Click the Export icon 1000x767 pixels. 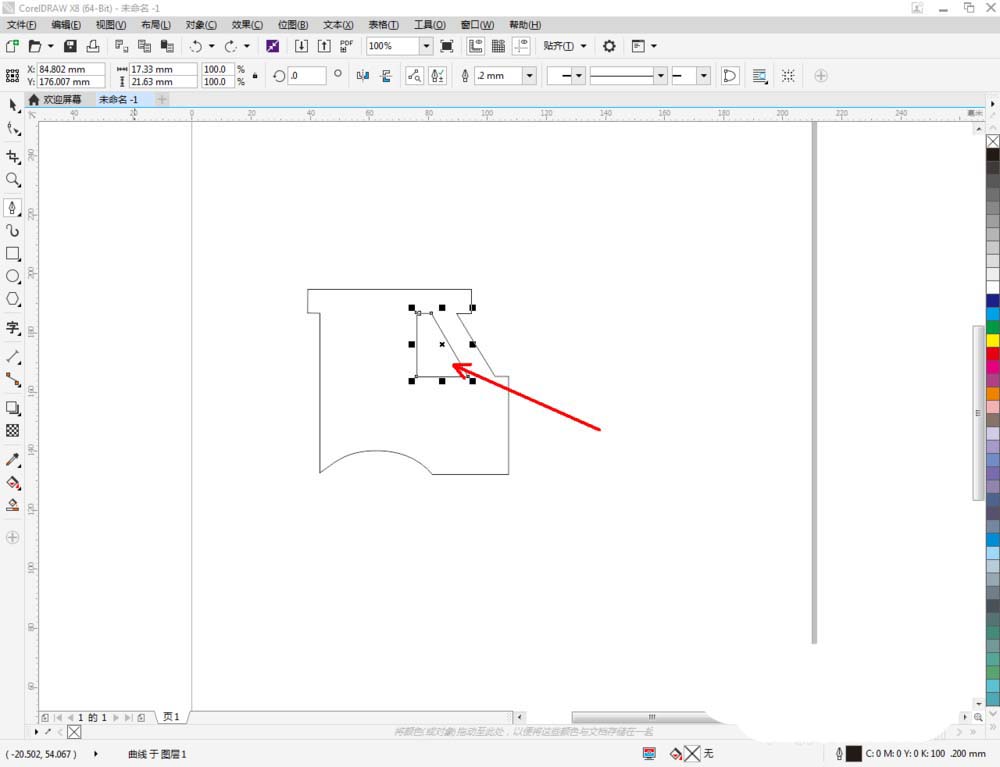pyautogui.click(x=324, y=46)
